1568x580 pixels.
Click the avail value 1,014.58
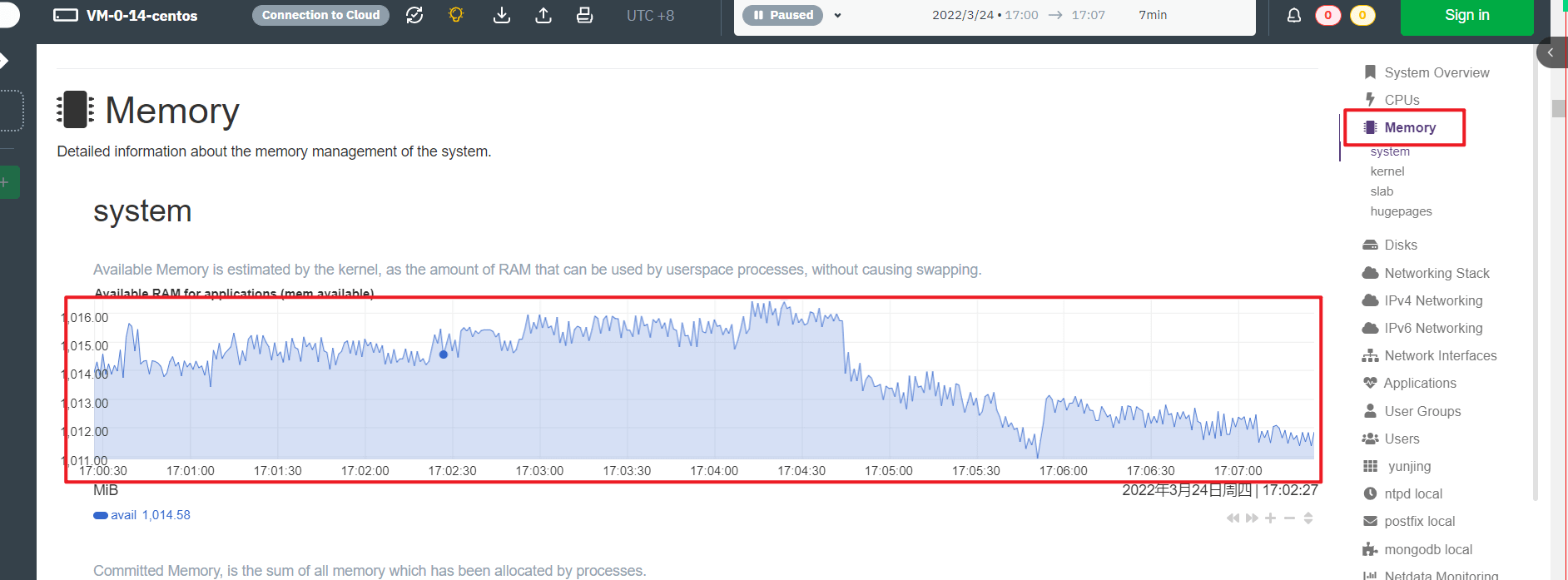click(x=166, y=515)
